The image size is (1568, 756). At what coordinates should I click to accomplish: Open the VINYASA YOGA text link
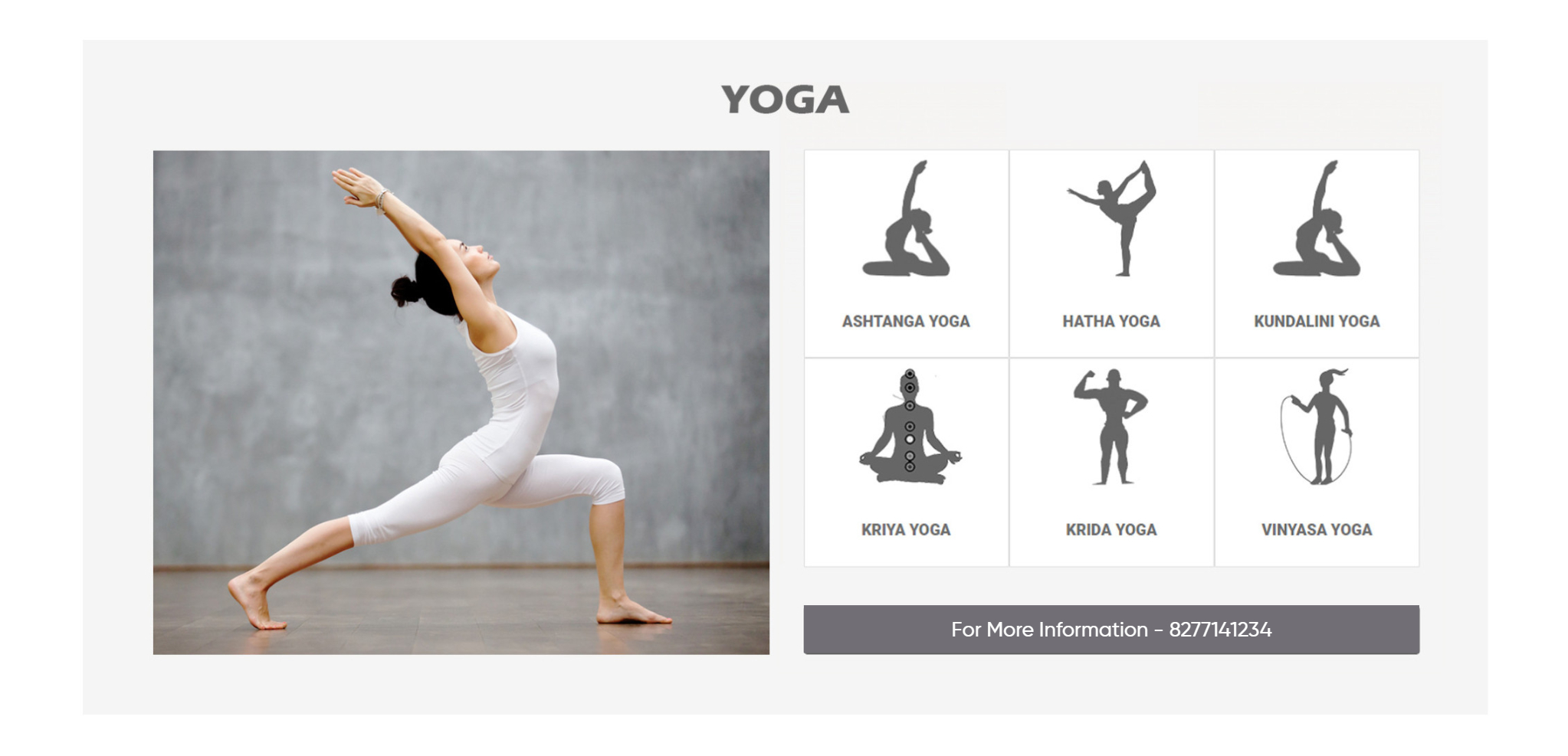tap(1317, 530)
